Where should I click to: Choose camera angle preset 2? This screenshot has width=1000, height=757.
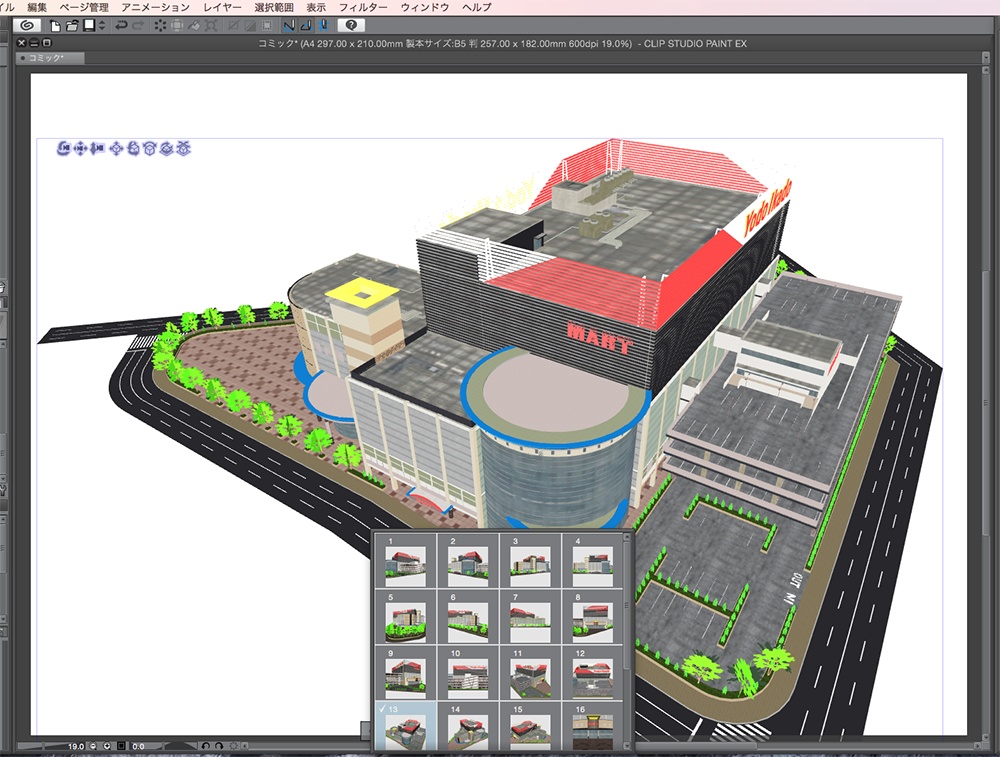click(x=468, y=561)
